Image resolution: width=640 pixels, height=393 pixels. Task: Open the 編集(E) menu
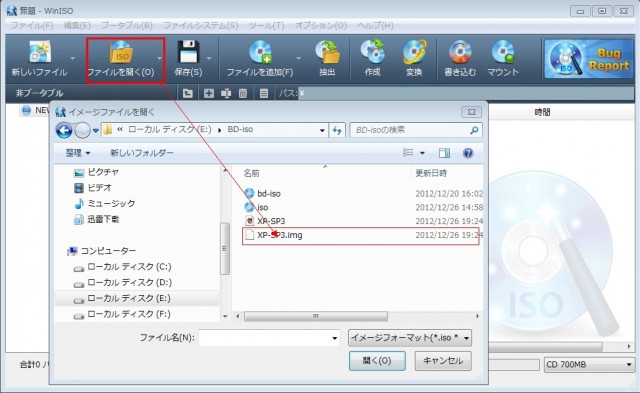(x=77, y=25)
